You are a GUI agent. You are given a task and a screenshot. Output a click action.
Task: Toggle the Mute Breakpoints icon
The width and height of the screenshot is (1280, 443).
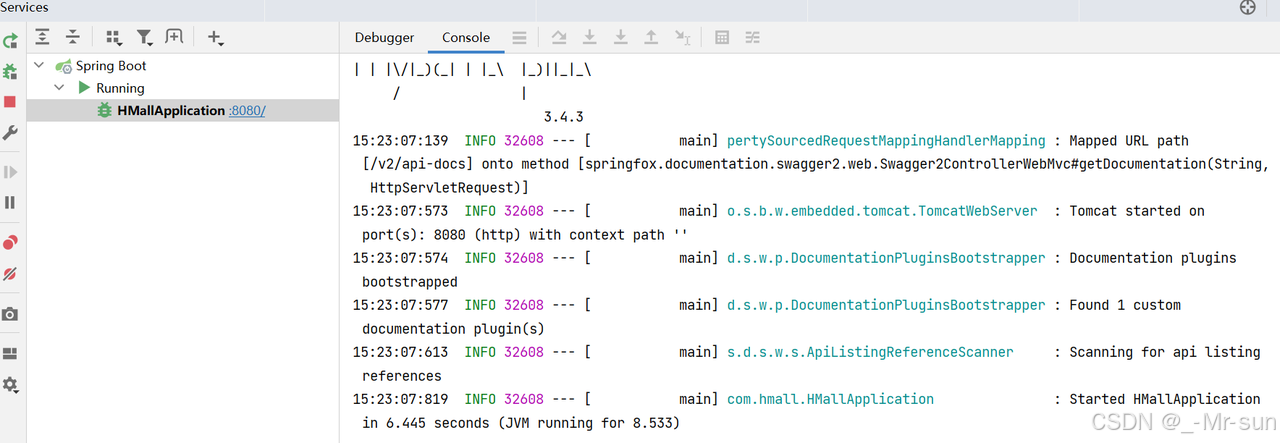(x=10, y=273)
